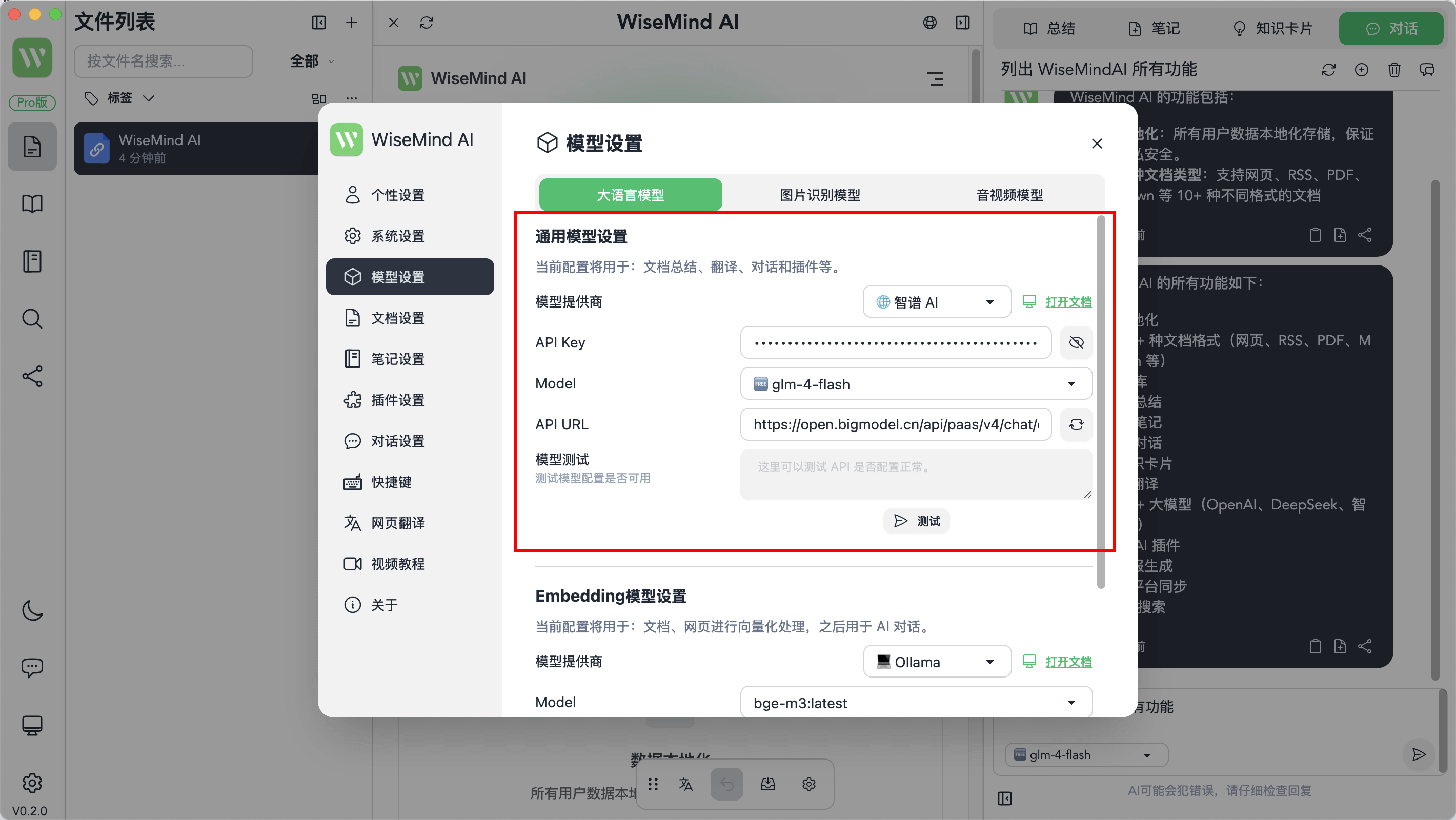Open the chat bubble icon in sidebar

32,668
